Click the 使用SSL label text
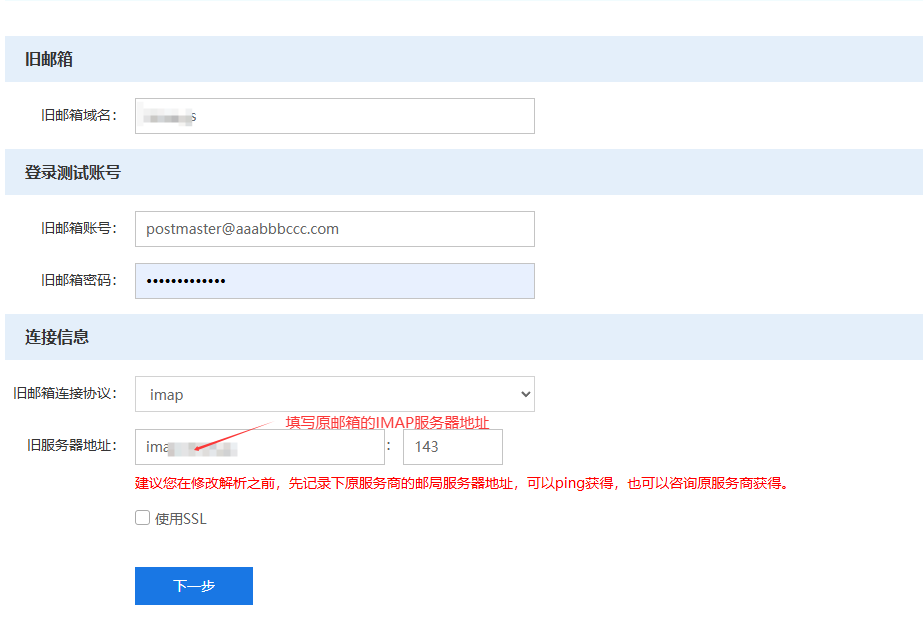 click(181, 519)
